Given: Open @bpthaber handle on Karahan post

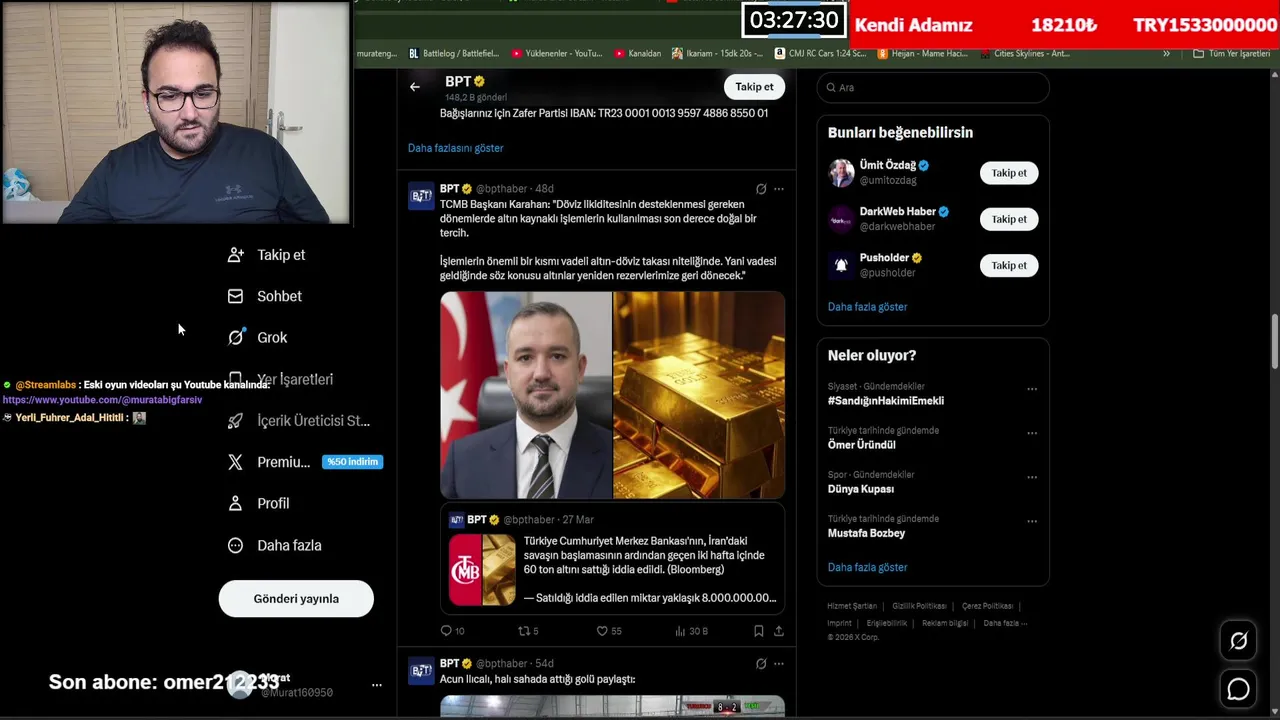Looking at the screenshot, I should pos(500,189).
